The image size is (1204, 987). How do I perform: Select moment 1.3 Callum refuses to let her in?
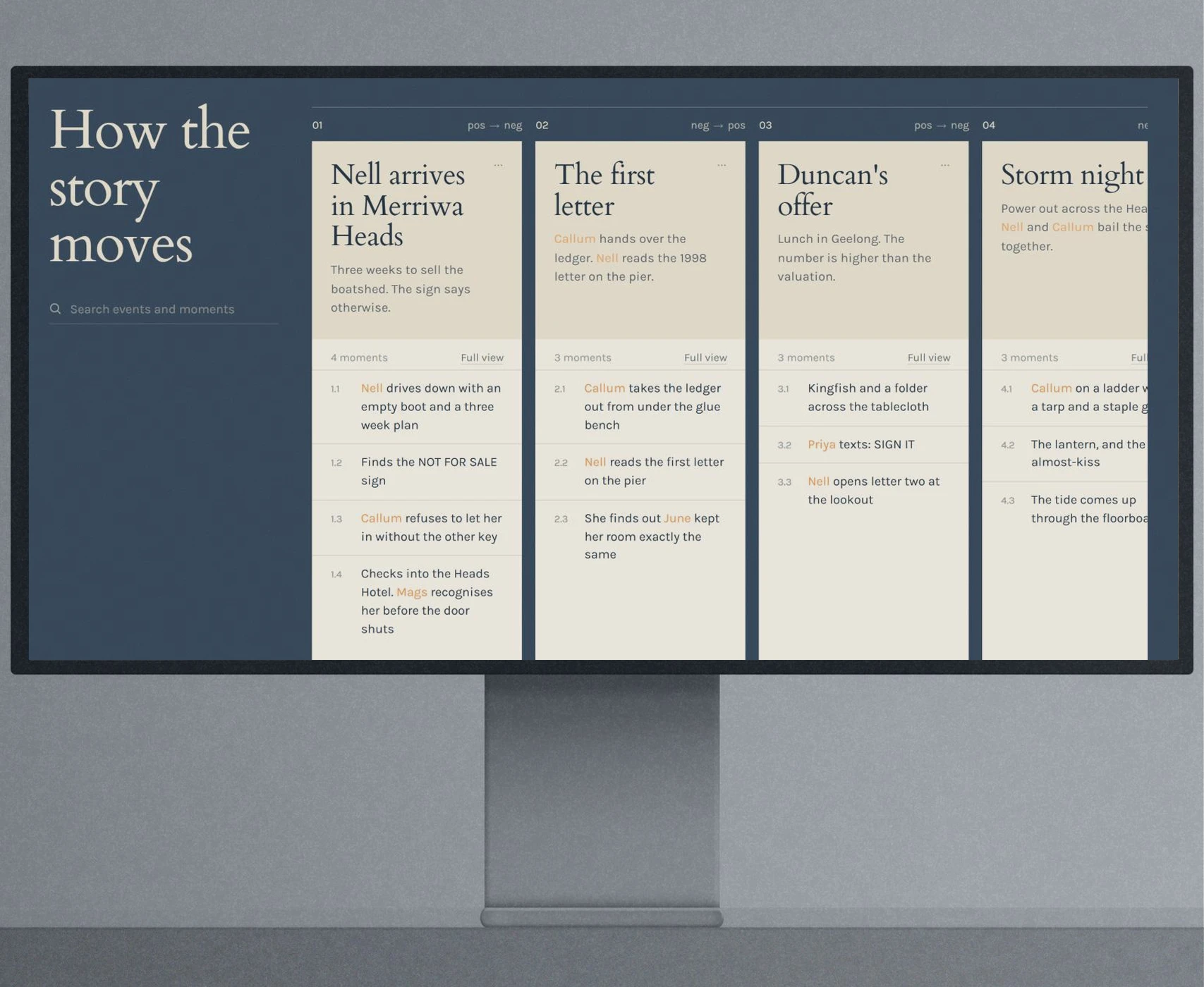click(x=417, y=527)
